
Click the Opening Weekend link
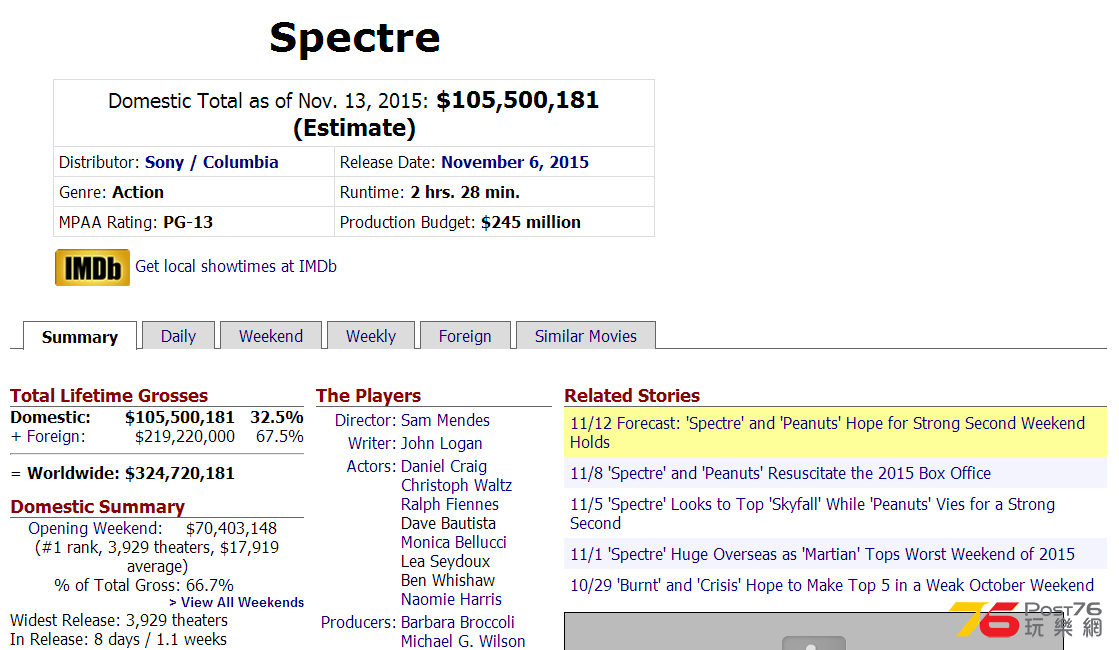pyautogui.click(x=95, y=528)
